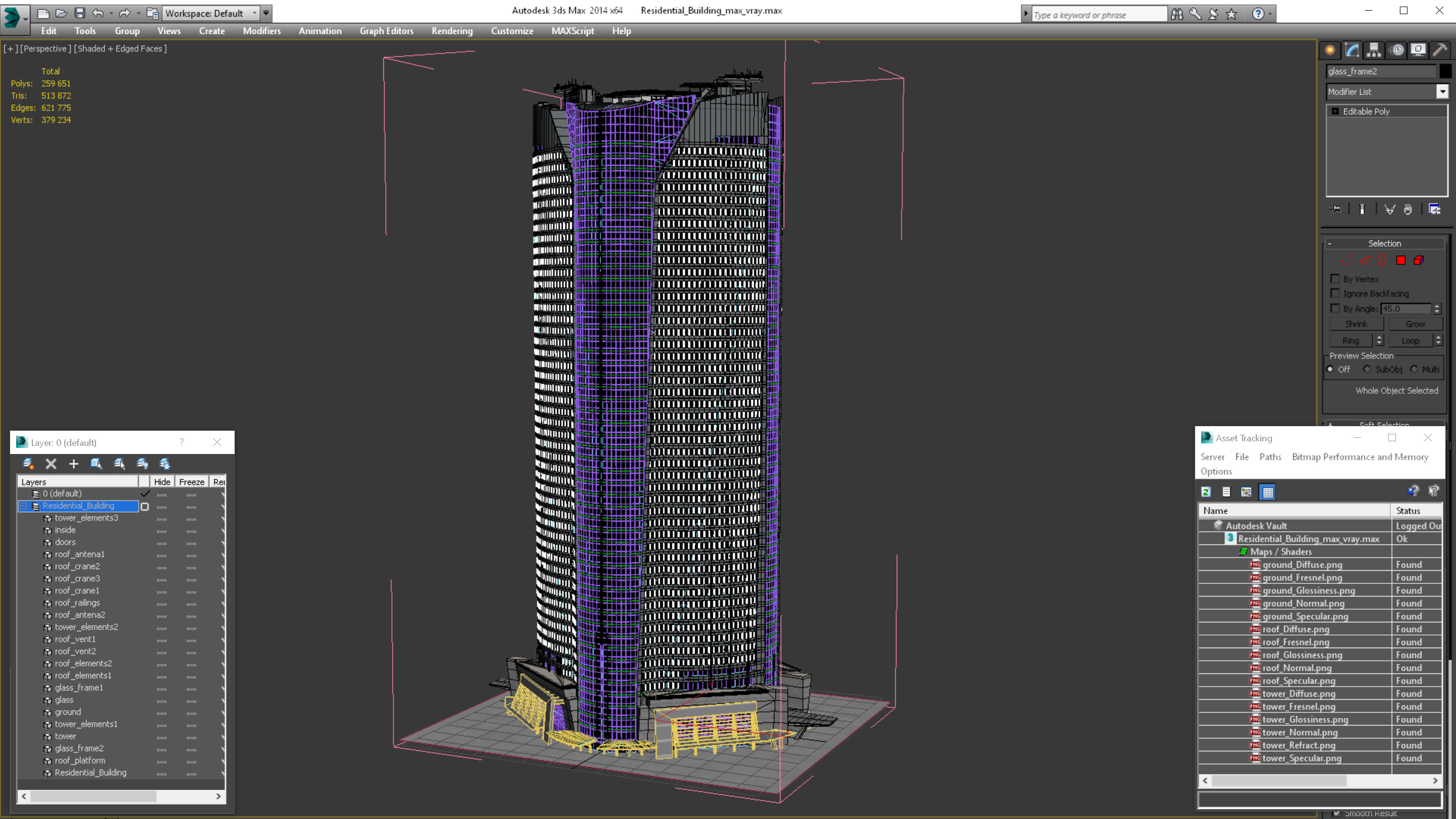Click the Asset Tracking refresh icon
1456x819 pixels.
tap(1206, 492)
